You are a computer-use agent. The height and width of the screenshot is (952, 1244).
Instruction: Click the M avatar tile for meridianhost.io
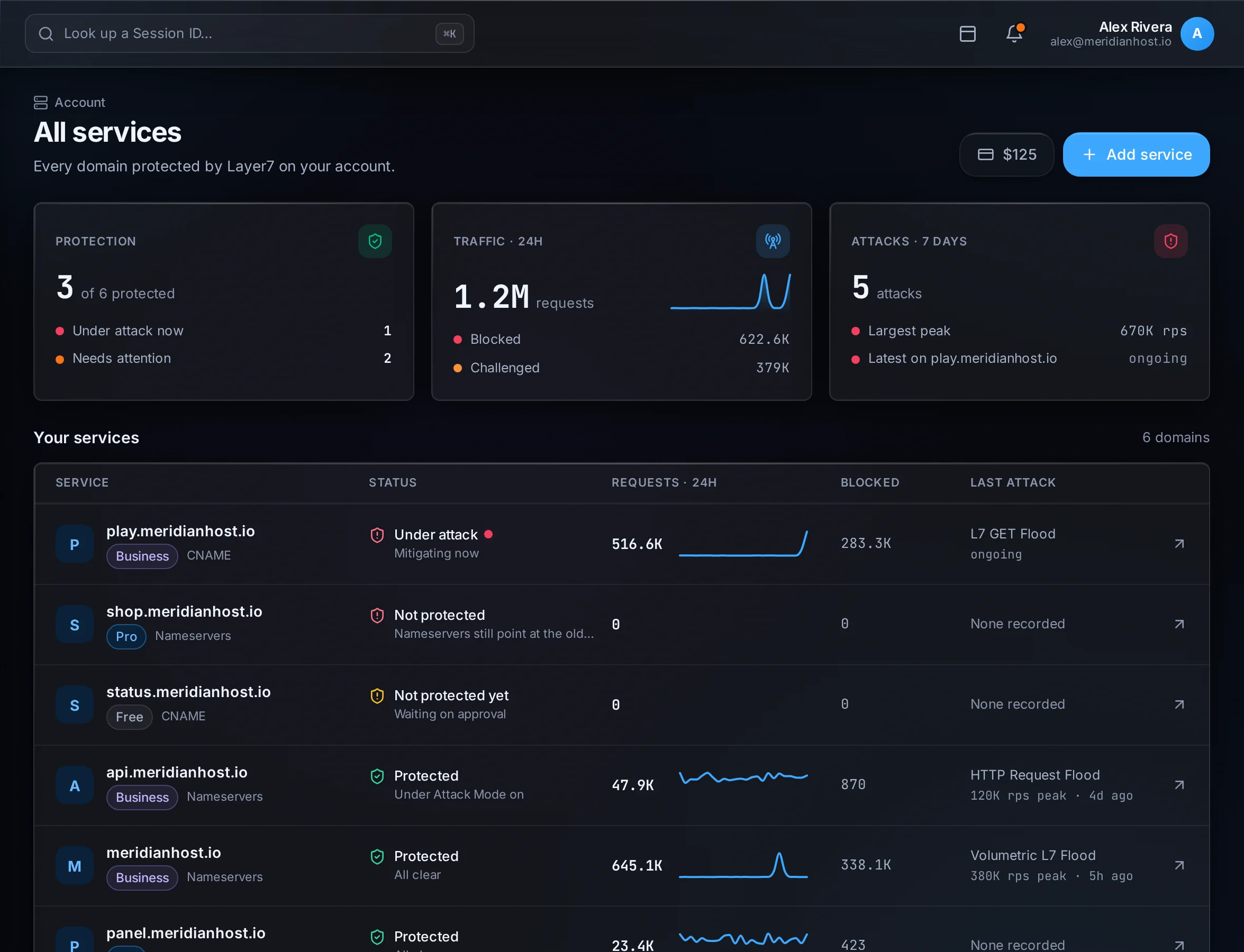tap(74, 866)
